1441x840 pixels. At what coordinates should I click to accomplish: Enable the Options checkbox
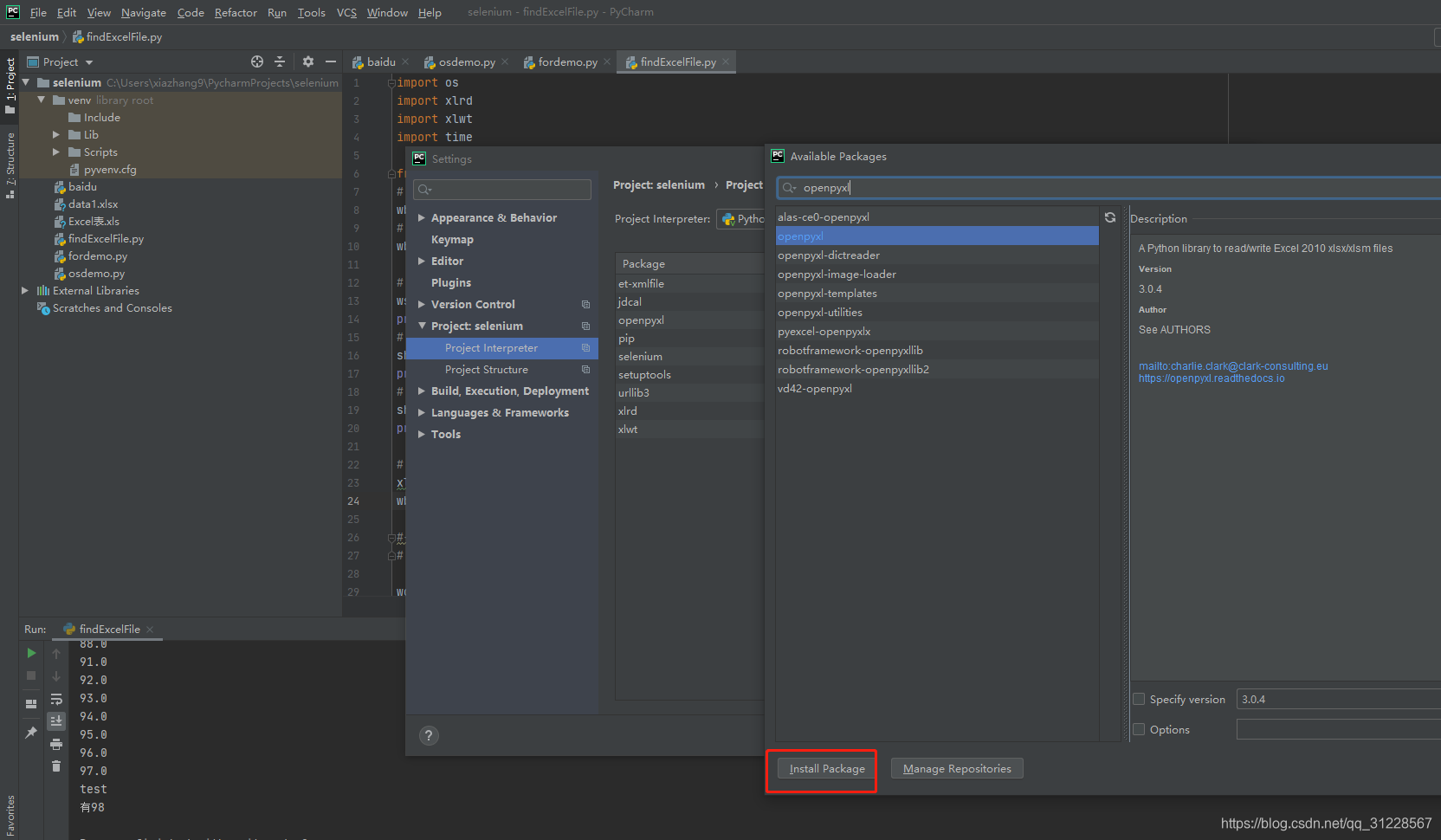(x=1139, y=729)
